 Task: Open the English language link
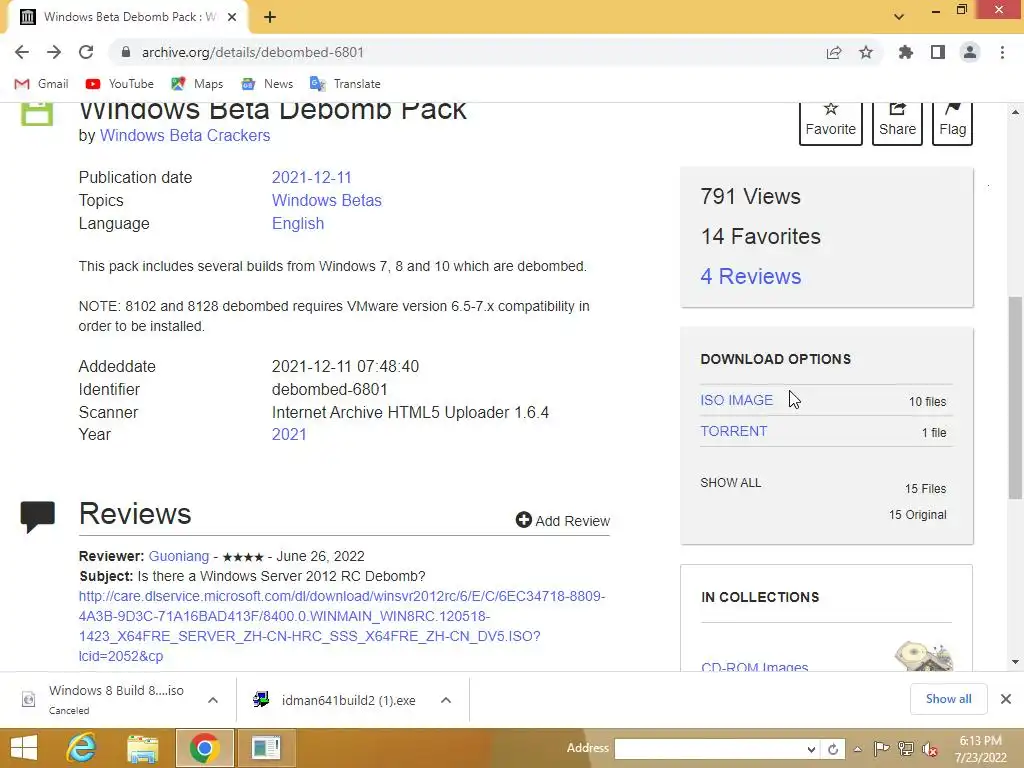pyautogui.click(x=298, y=223)
